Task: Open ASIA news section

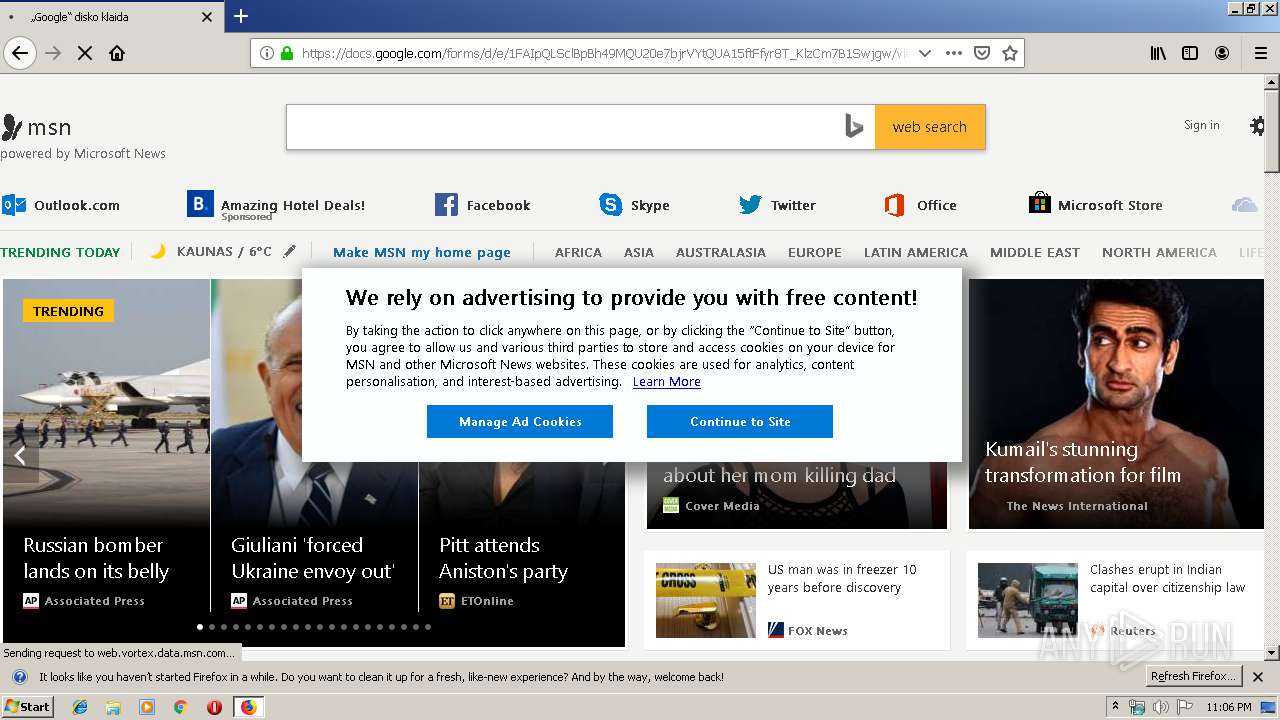Action: 639,252
